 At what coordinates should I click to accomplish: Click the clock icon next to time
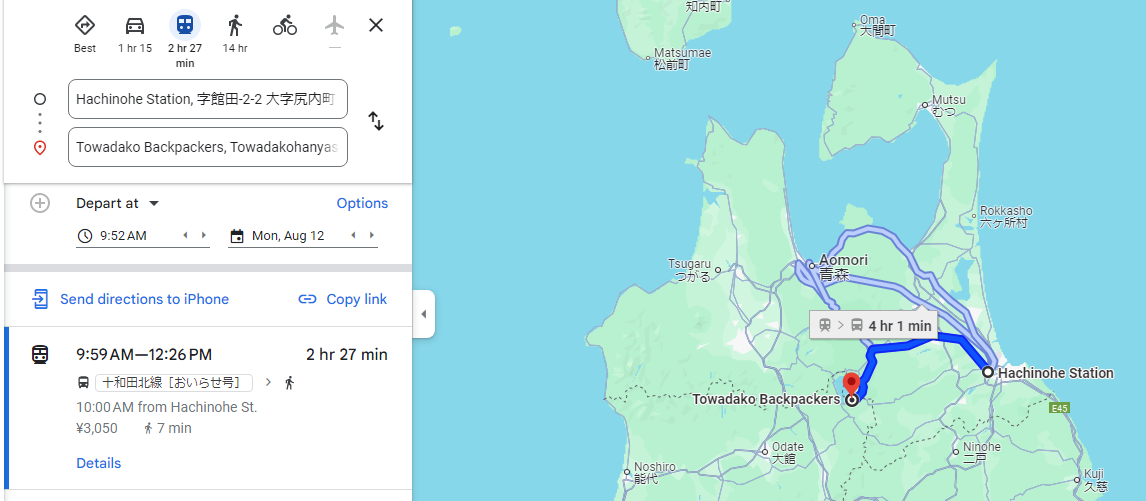coord(85,236)
